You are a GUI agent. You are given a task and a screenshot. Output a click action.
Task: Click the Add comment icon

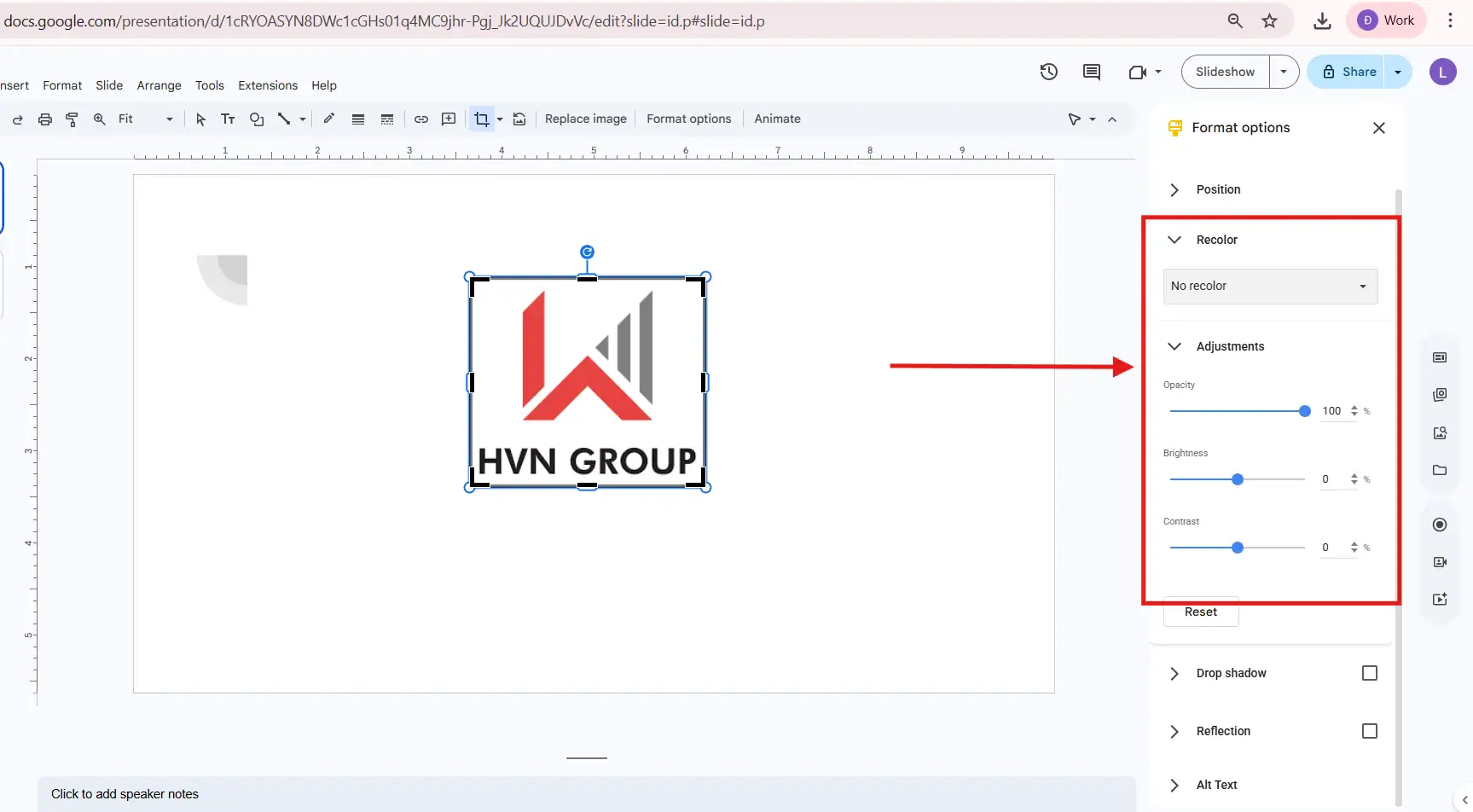coord(449,119)
